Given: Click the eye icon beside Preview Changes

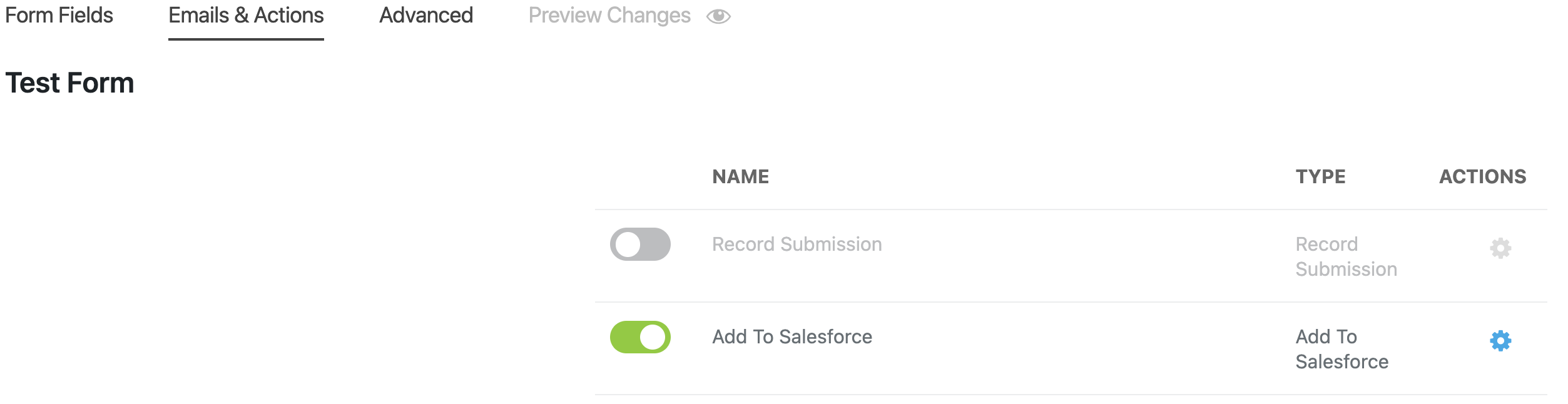Looking at the screenshot, I should pos(717,17).
